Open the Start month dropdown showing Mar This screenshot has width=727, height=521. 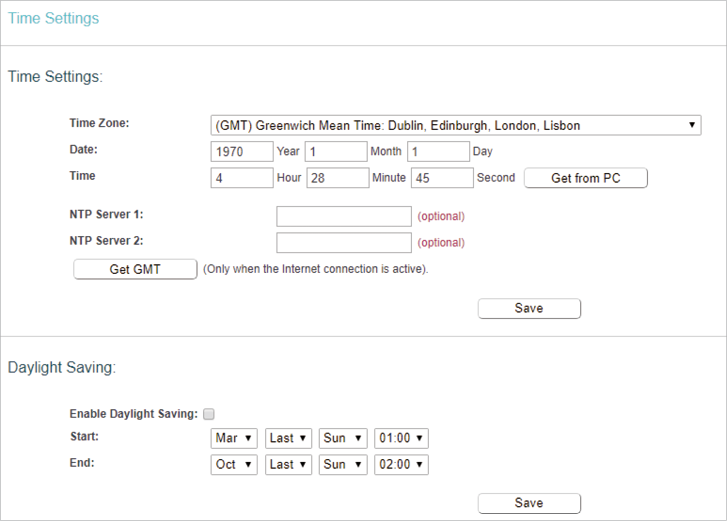tap(234, 438)
